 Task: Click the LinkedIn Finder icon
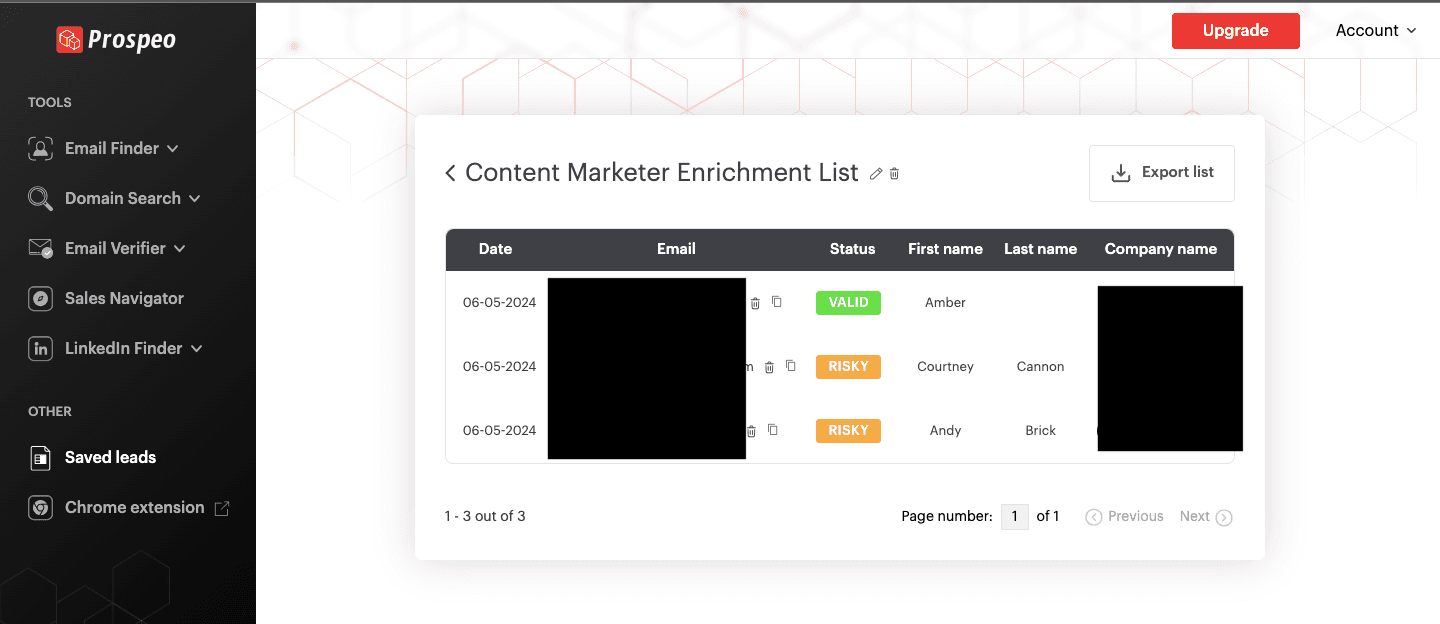(40, 348)
